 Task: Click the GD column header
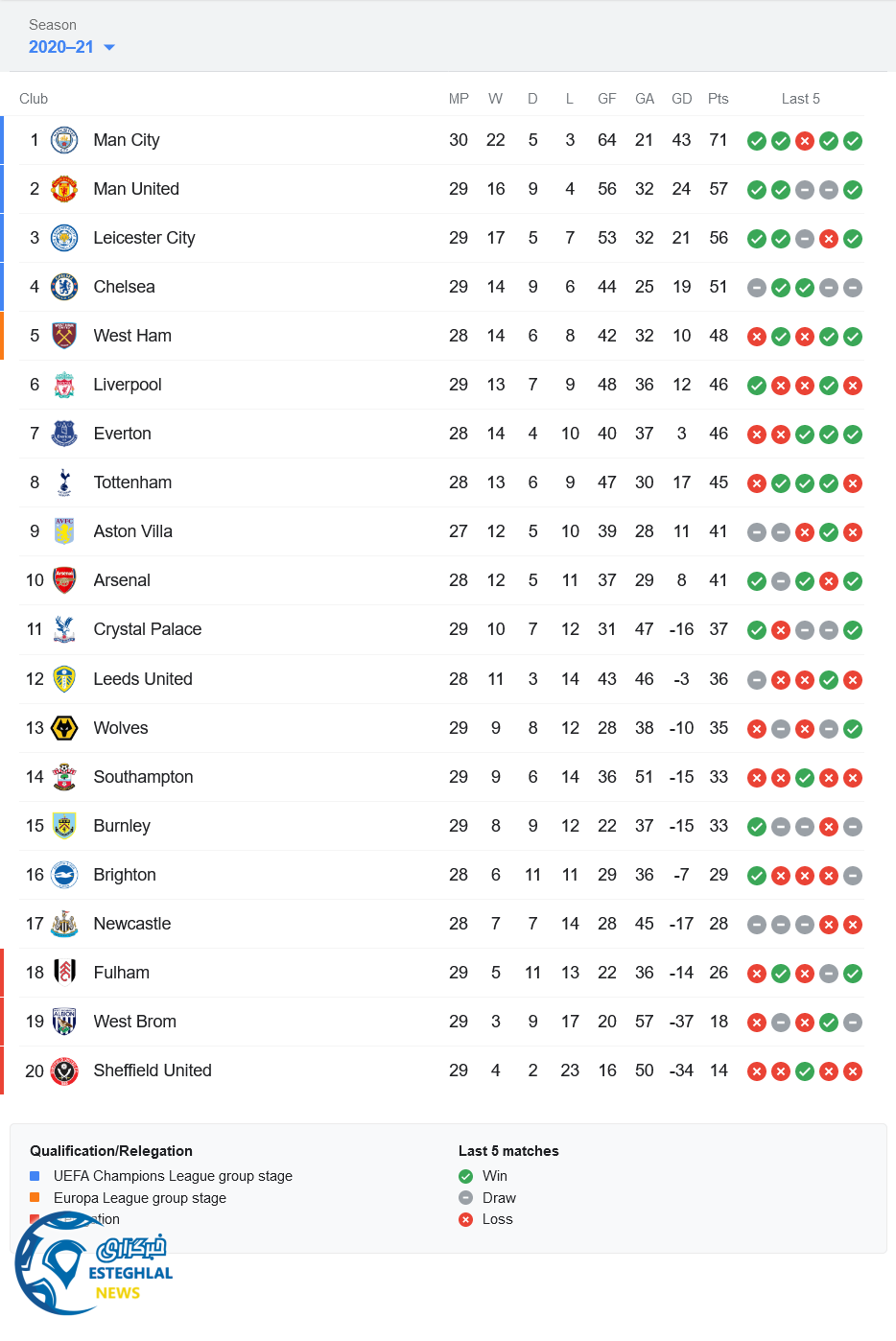[681, 99]
